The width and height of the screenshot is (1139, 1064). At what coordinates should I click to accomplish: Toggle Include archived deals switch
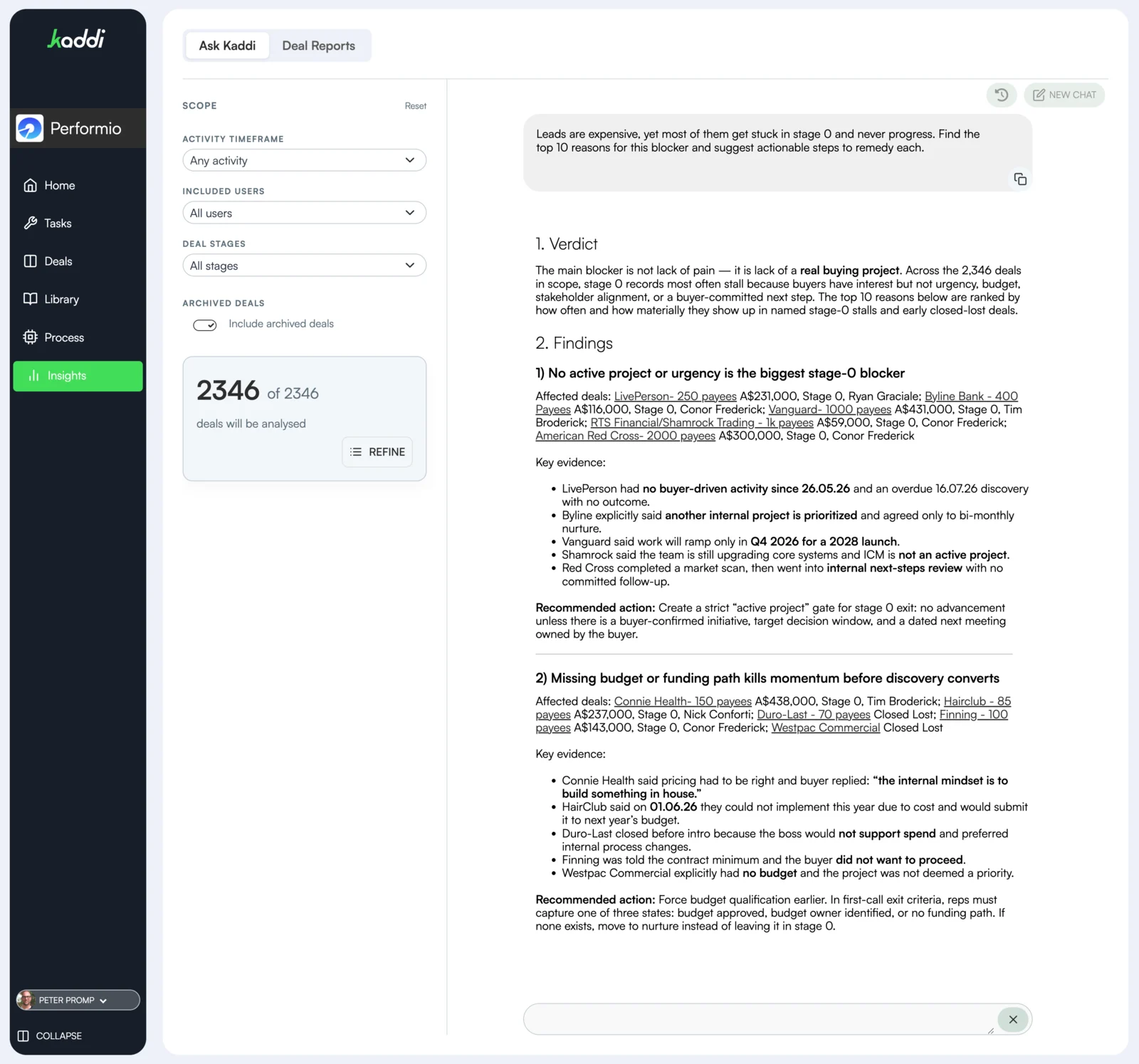pyautogui.click(x=204, y=325)
